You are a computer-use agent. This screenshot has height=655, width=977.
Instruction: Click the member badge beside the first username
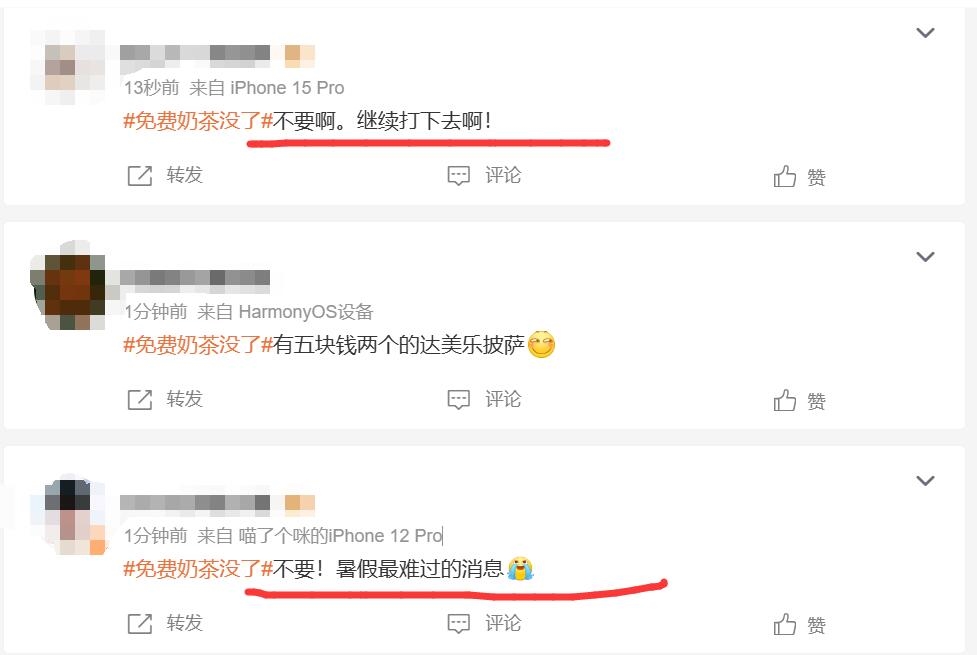tap(300, 56)
